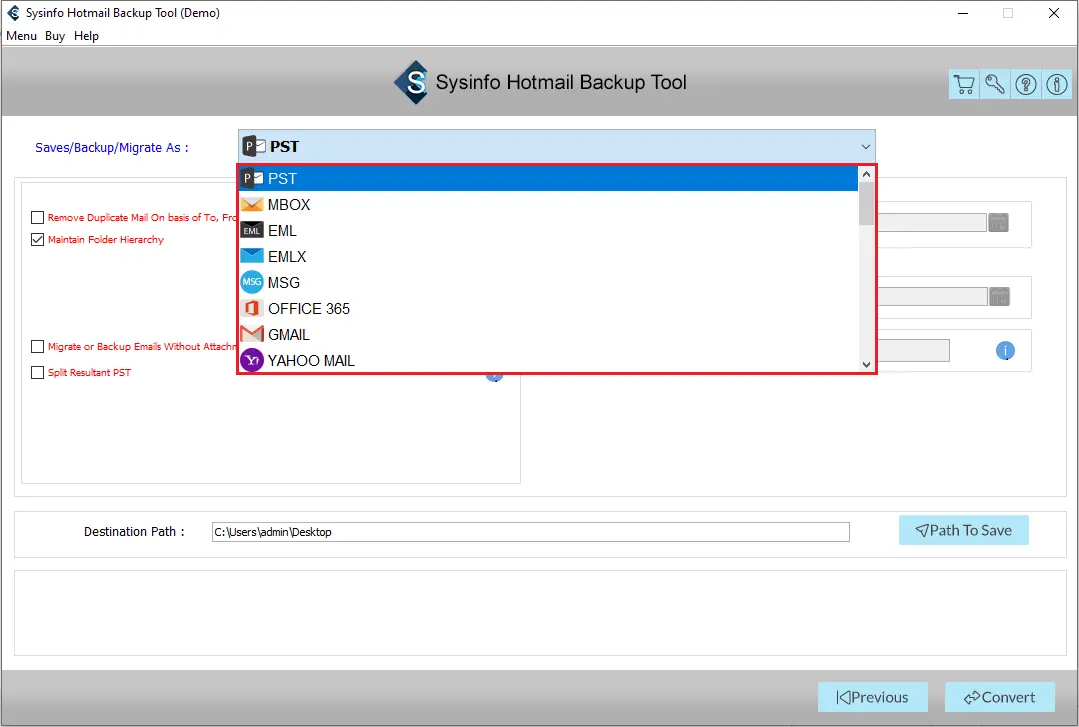This screenshot has width=1079, height=727.
Task: Click the lower date input field
Action: pos(932,297)
